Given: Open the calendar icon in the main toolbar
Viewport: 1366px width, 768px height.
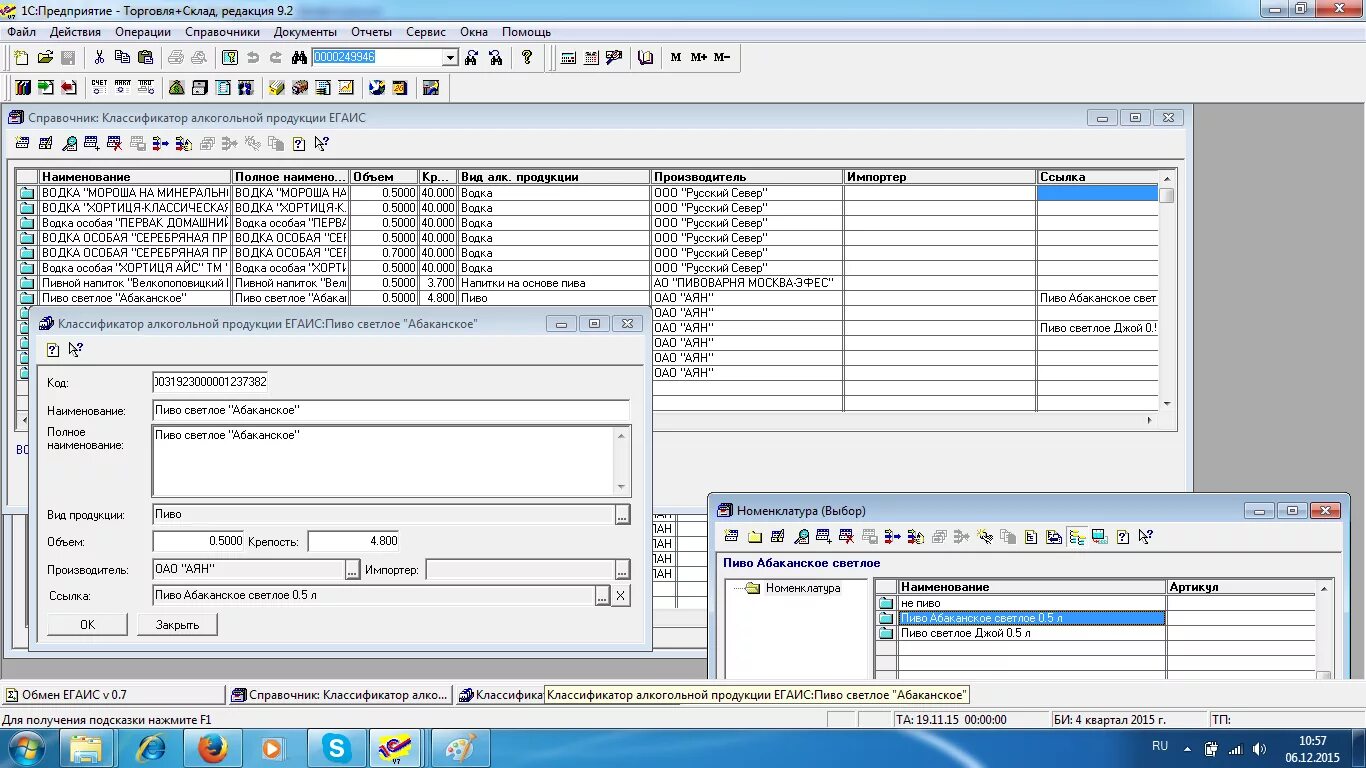Looking at the screenshot, I should [x=591, y=58].
